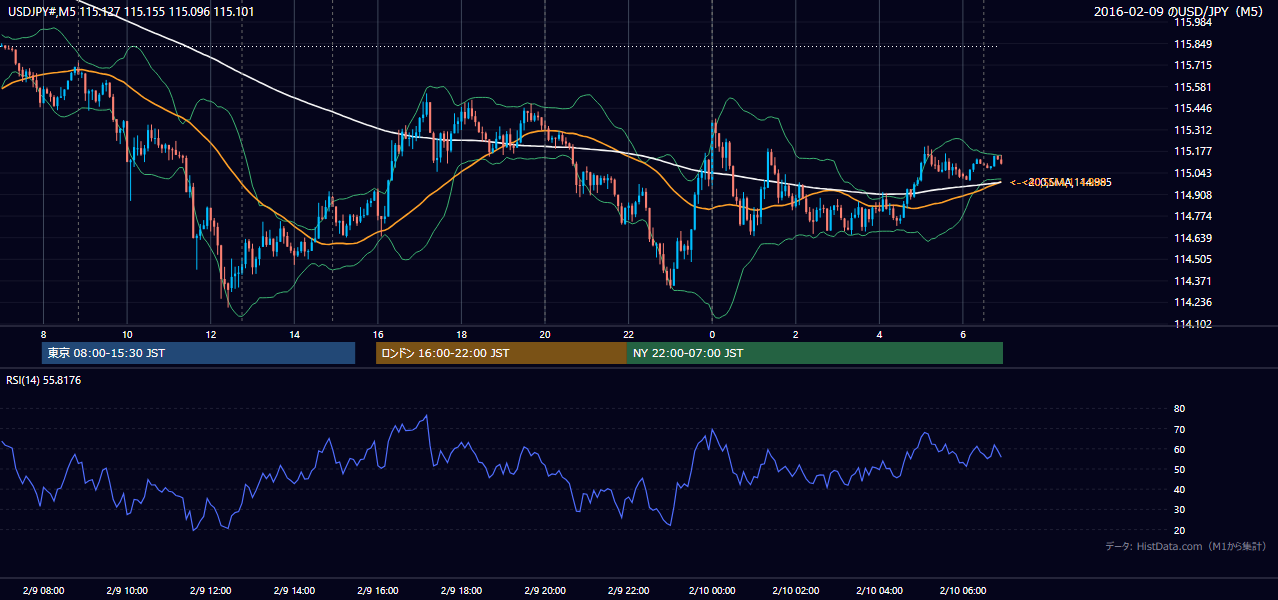Click hour label 10 under price chart
The width and height of the screenshot is (1278, 600).
tap(127, 334)
